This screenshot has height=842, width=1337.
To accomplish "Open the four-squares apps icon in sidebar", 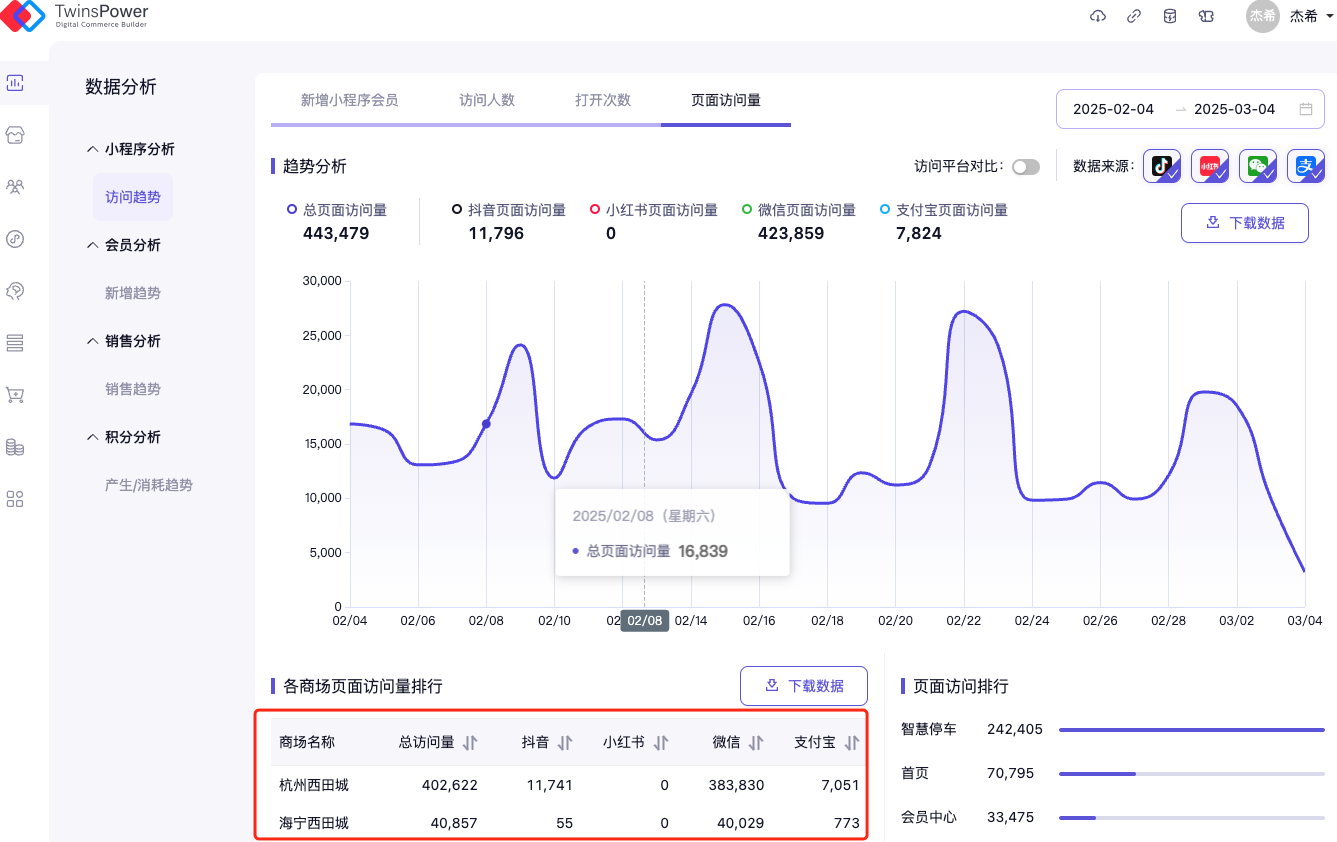I will tap(15, 499).
